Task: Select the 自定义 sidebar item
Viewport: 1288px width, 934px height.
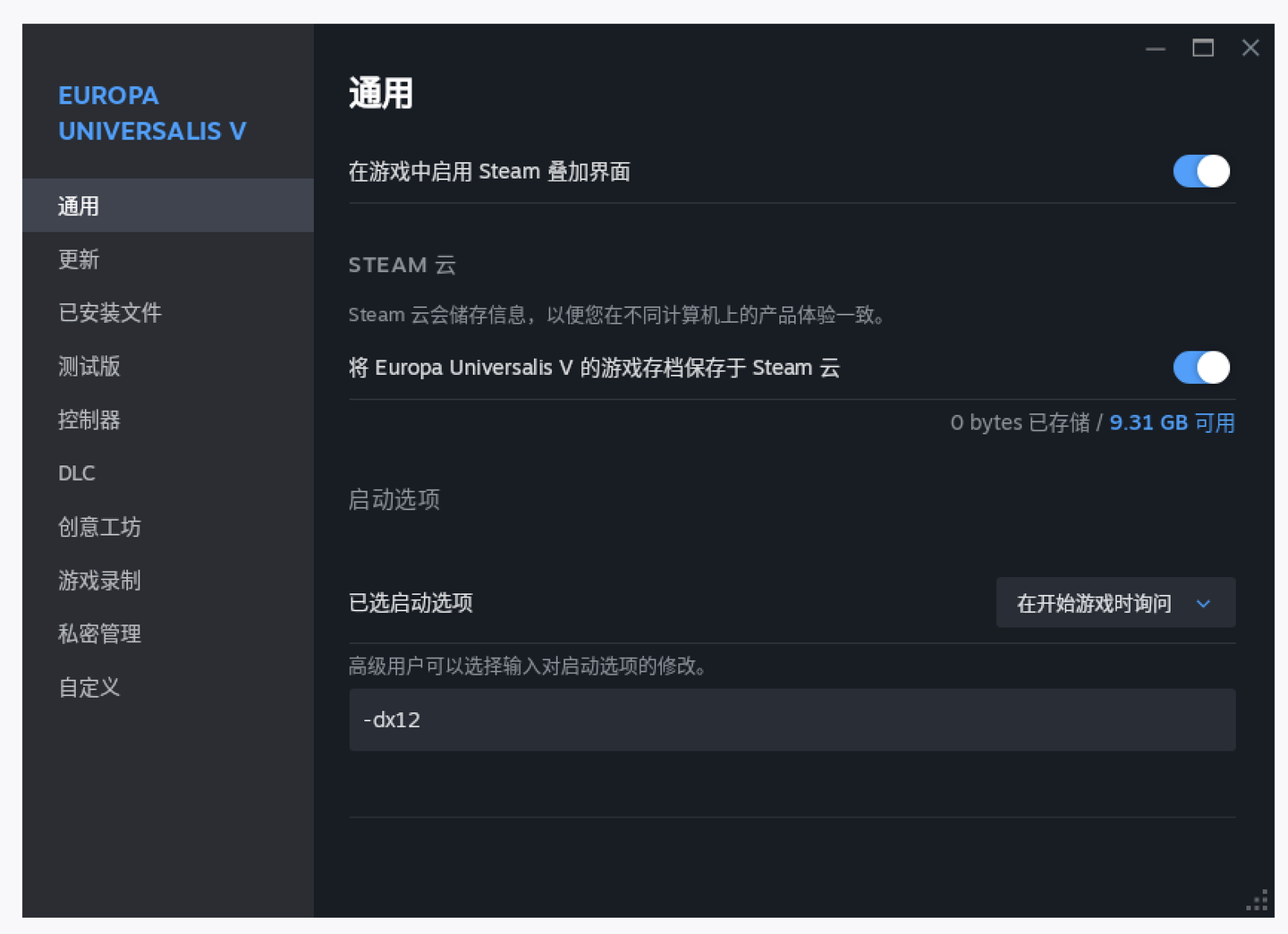Action: tap(89, 687)
